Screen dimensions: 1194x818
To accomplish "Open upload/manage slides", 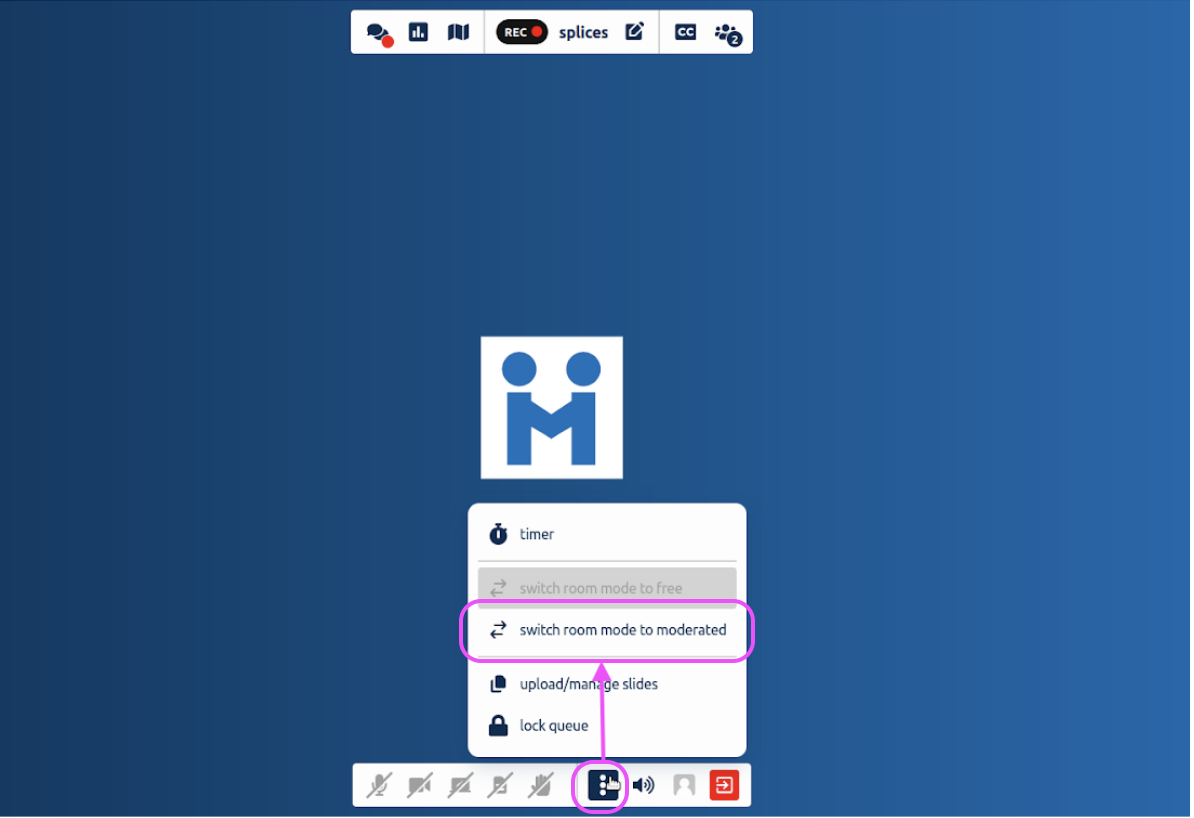I will tap(588, 684).
